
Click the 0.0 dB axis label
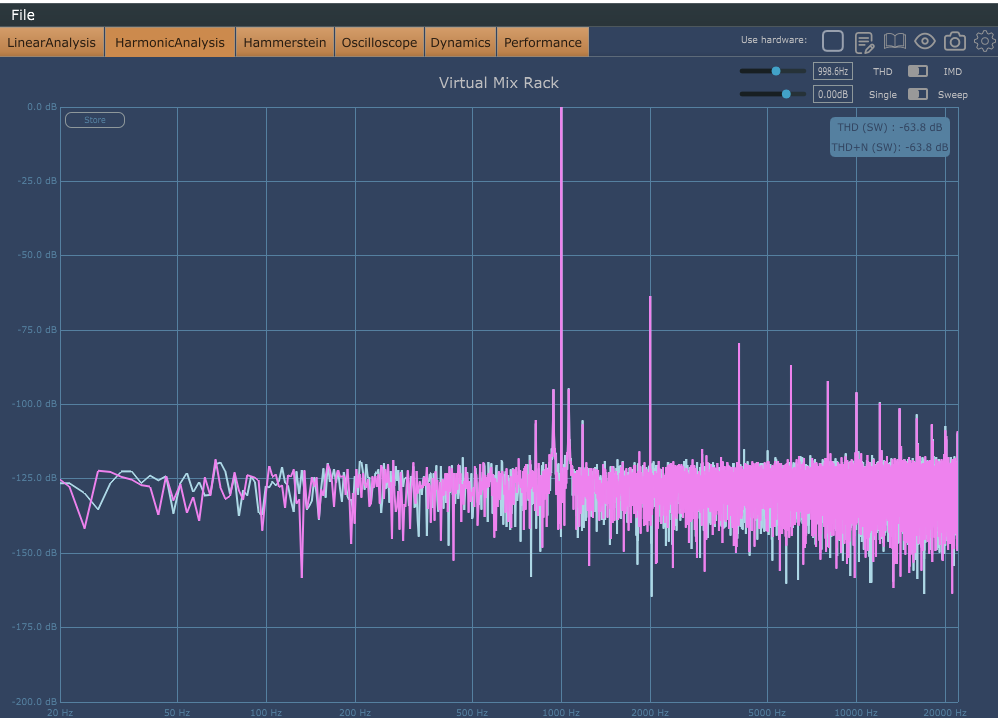point(41,106)
